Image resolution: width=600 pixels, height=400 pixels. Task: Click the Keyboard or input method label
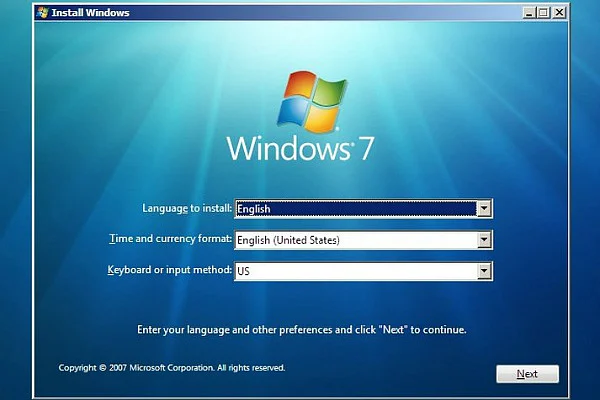[x=170, y=270]
